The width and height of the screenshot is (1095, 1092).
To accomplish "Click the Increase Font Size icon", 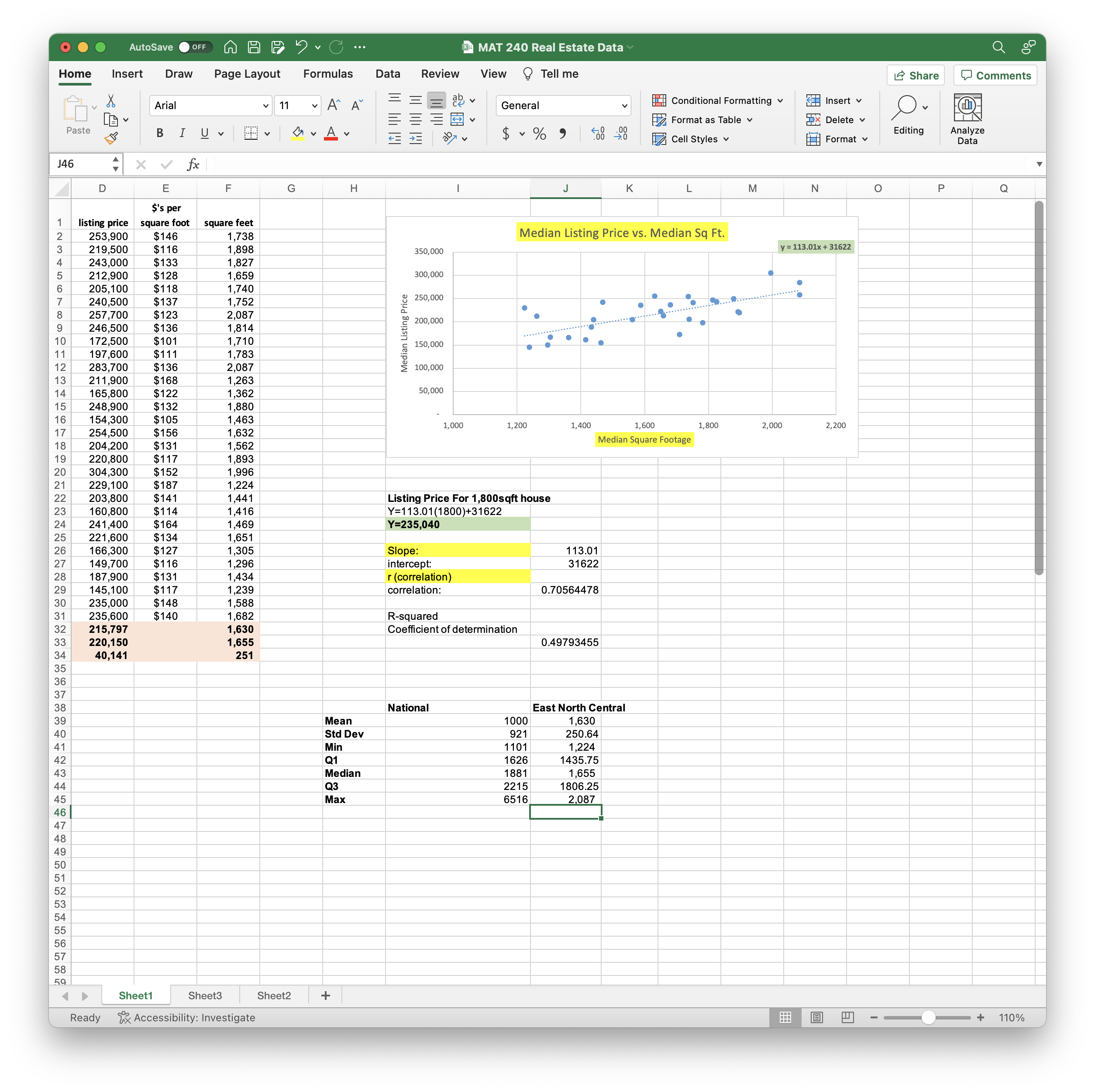I will [x=334, y=105].
